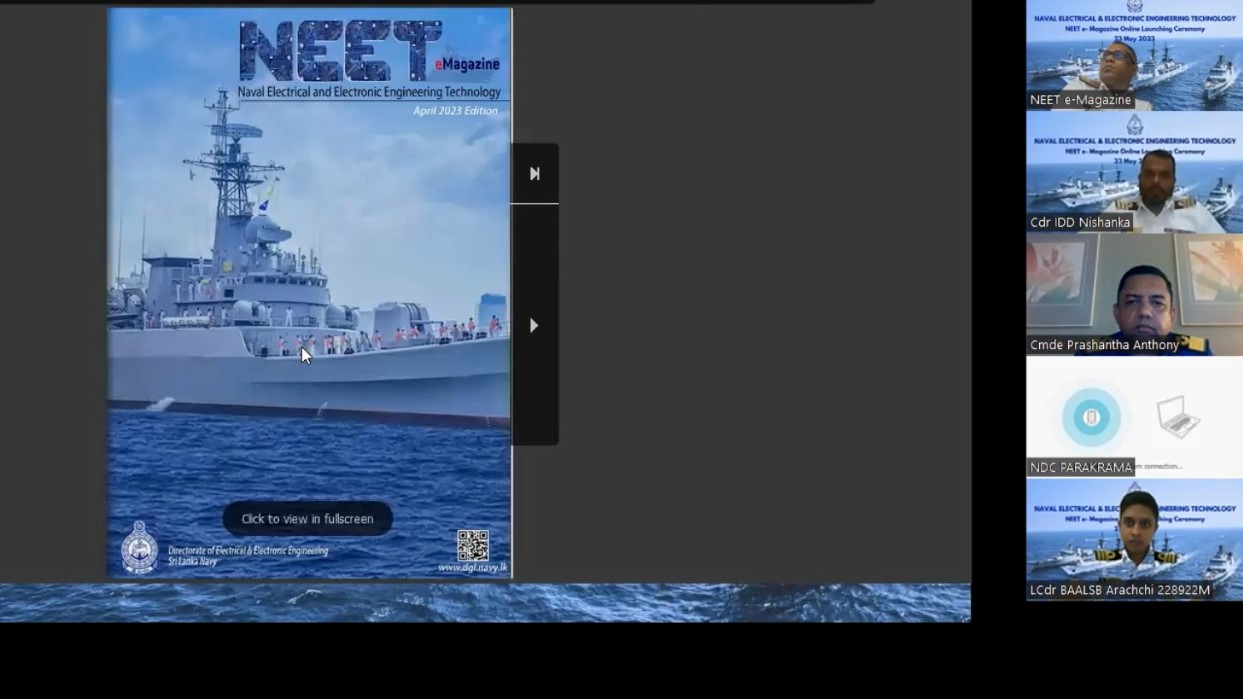Click the 'LCdr BAALSB Arachchi 228922M' name label
The width and height of the screenshot is (1243, 699).
(1120, 590)
